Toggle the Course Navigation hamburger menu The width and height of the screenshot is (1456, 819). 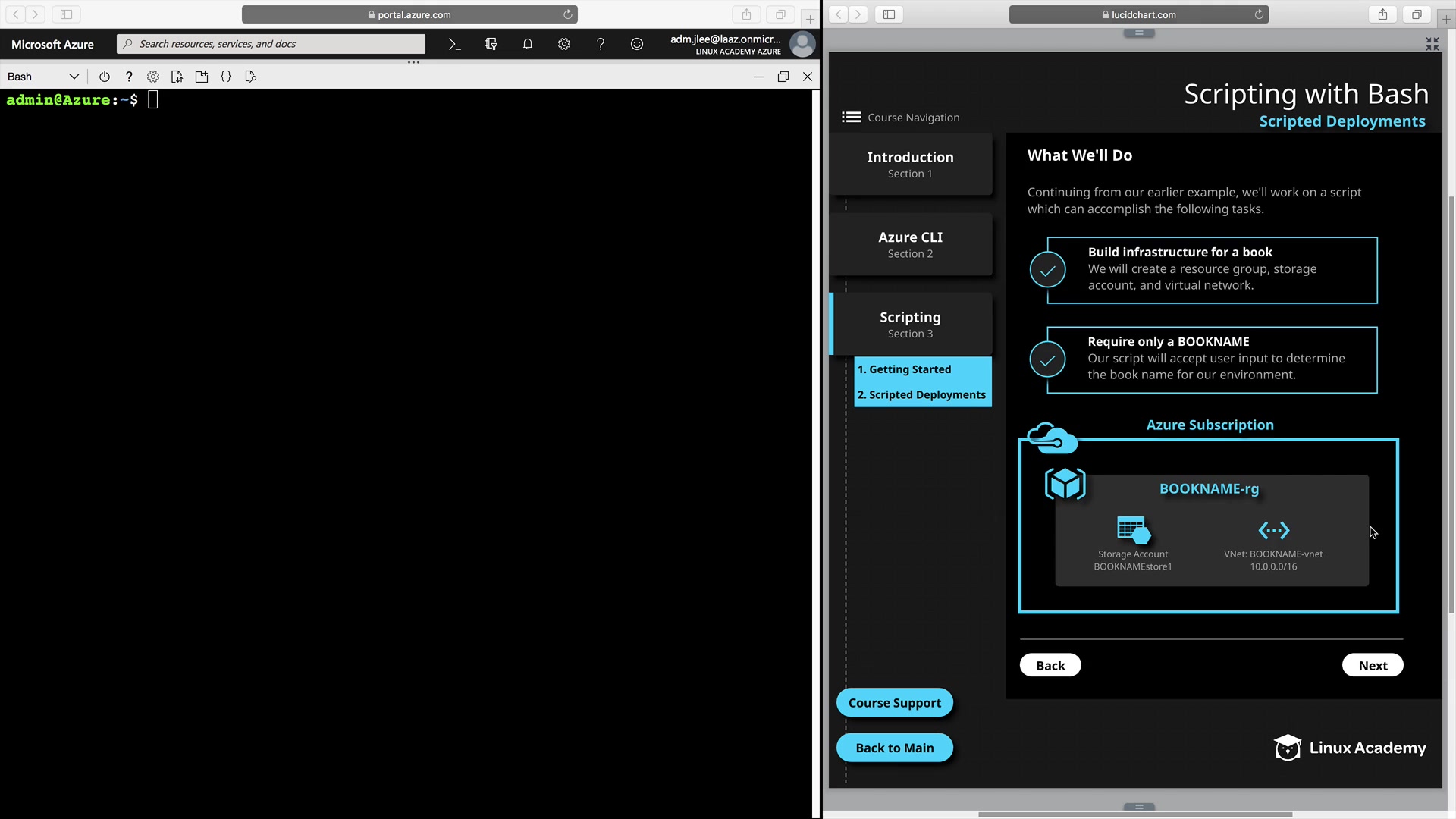[x=851, y=117]
